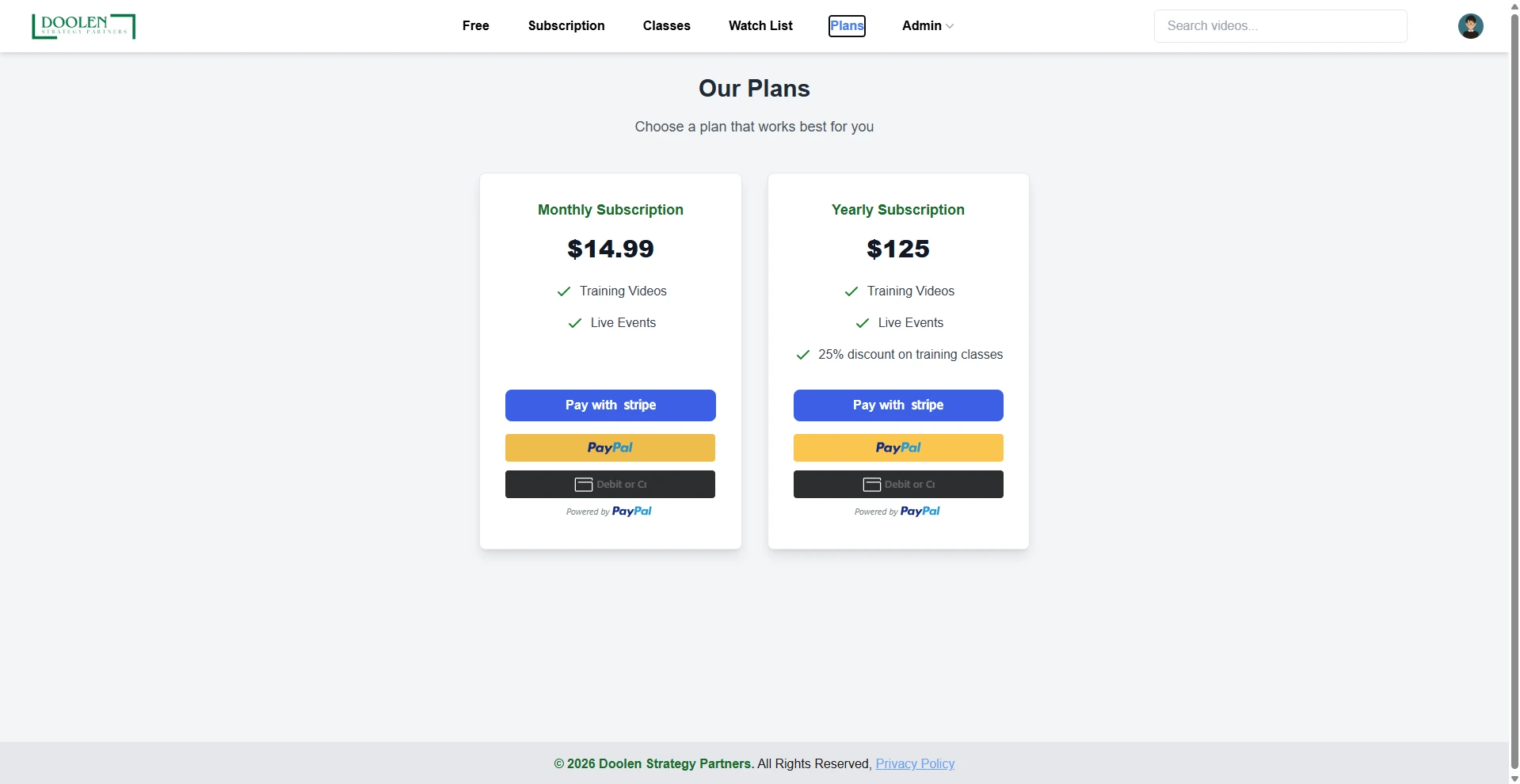The image size is (1520, 784).
Task: Open the Privacy Policy link
Action: (x=915, y=763)
